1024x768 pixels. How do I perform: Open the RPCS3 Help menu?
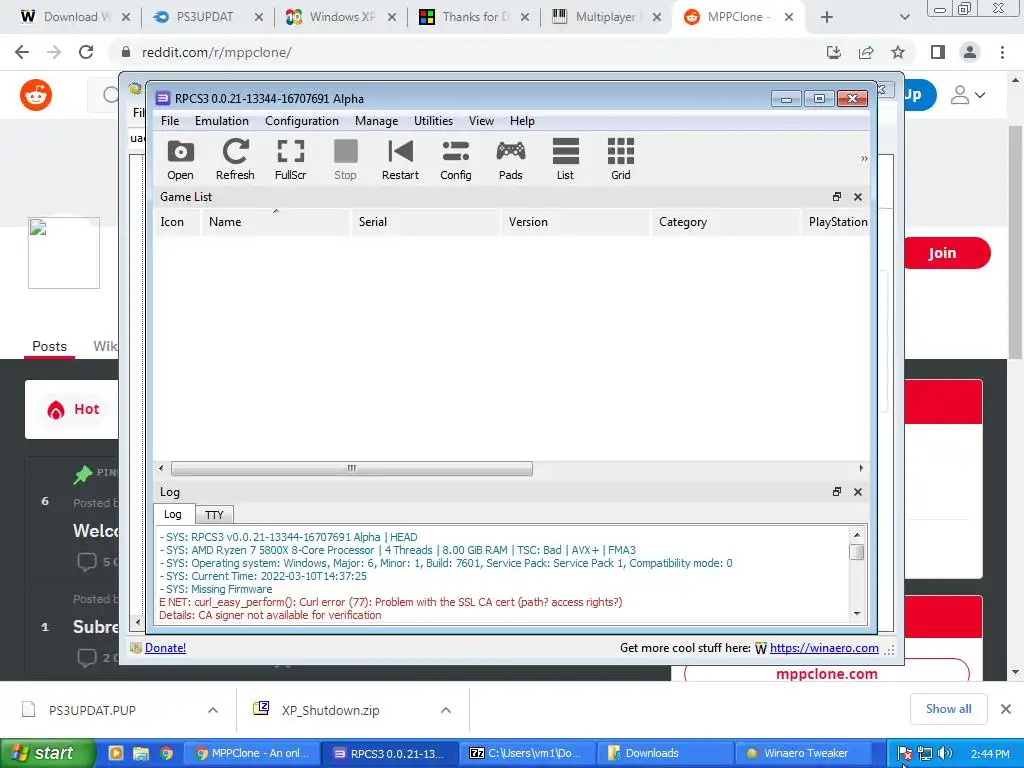click(522, 121)
